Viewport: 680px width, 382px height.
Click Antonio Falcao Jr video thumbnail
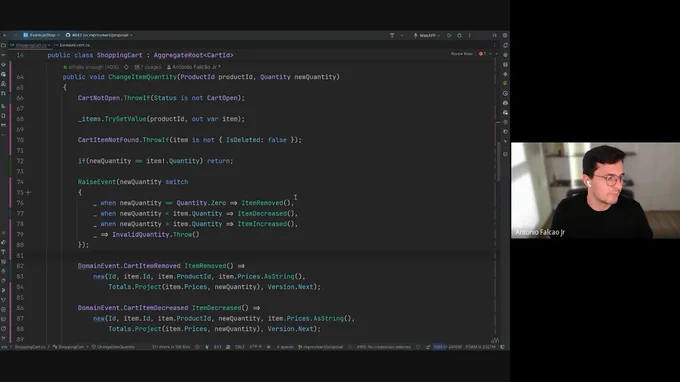(595, 190)
